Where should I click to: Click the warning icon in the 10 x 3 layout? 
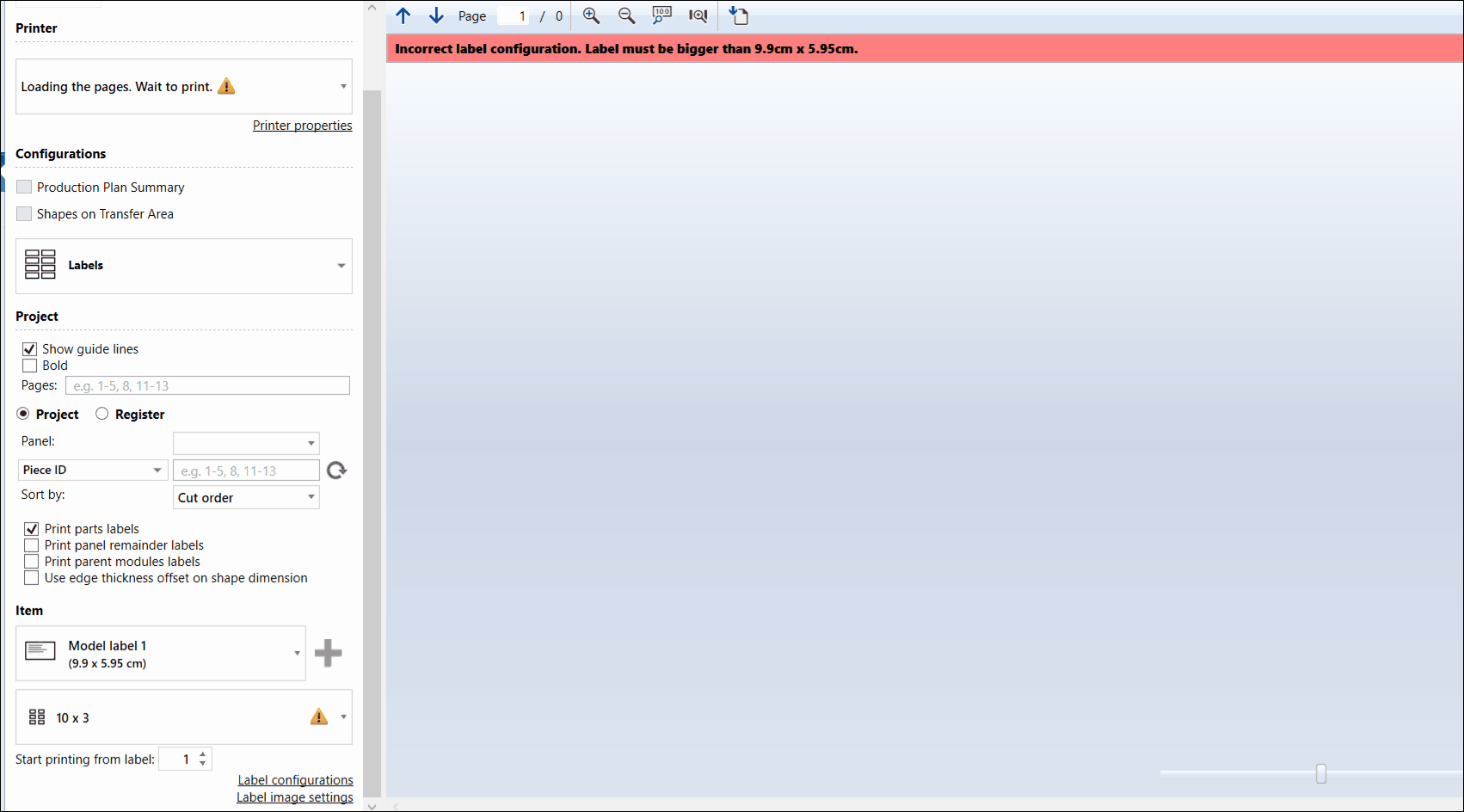coord(319,717)
